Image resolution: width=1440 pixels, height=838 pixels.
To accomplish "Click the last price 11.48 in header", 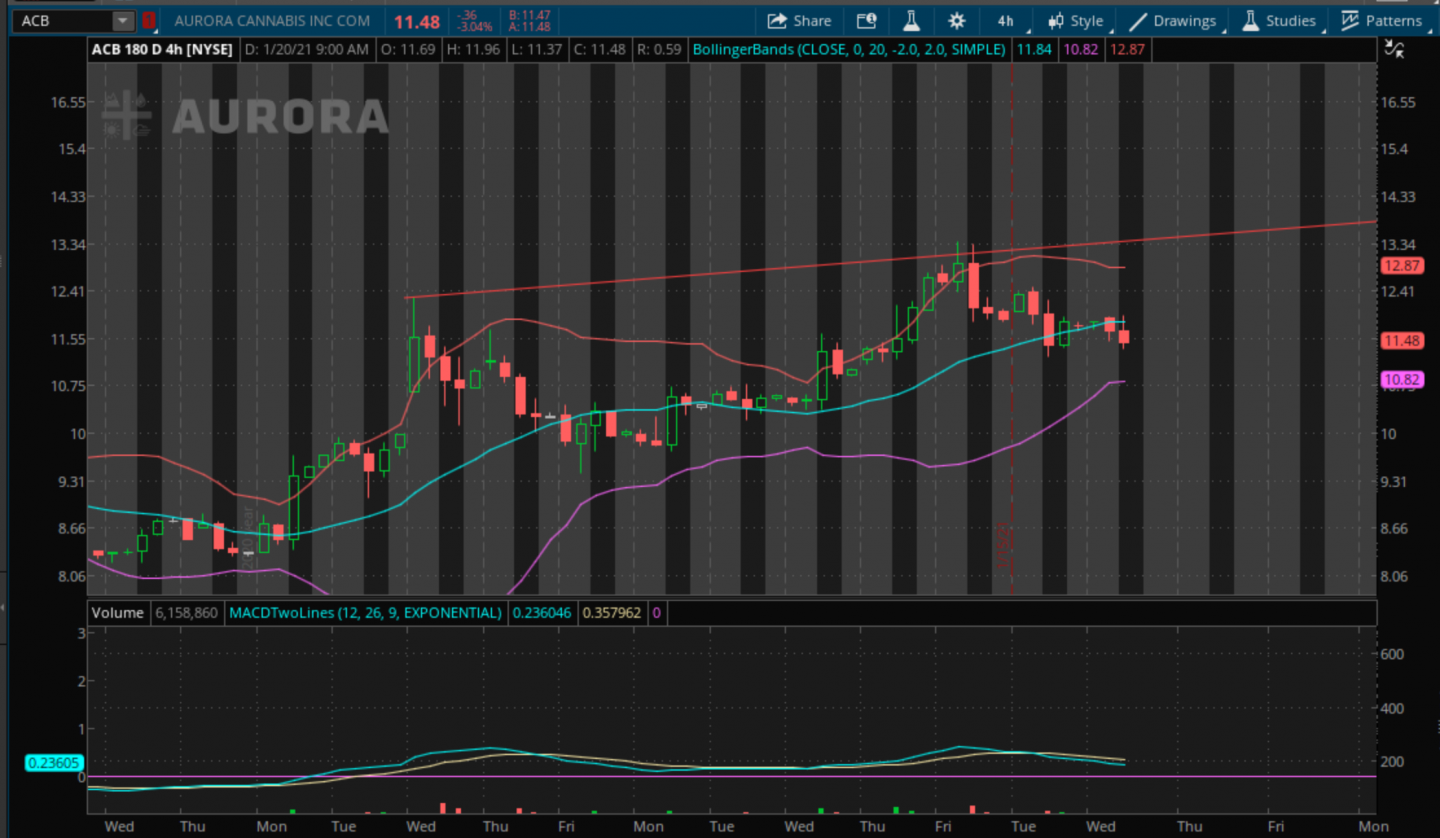I will coord(416,22).
